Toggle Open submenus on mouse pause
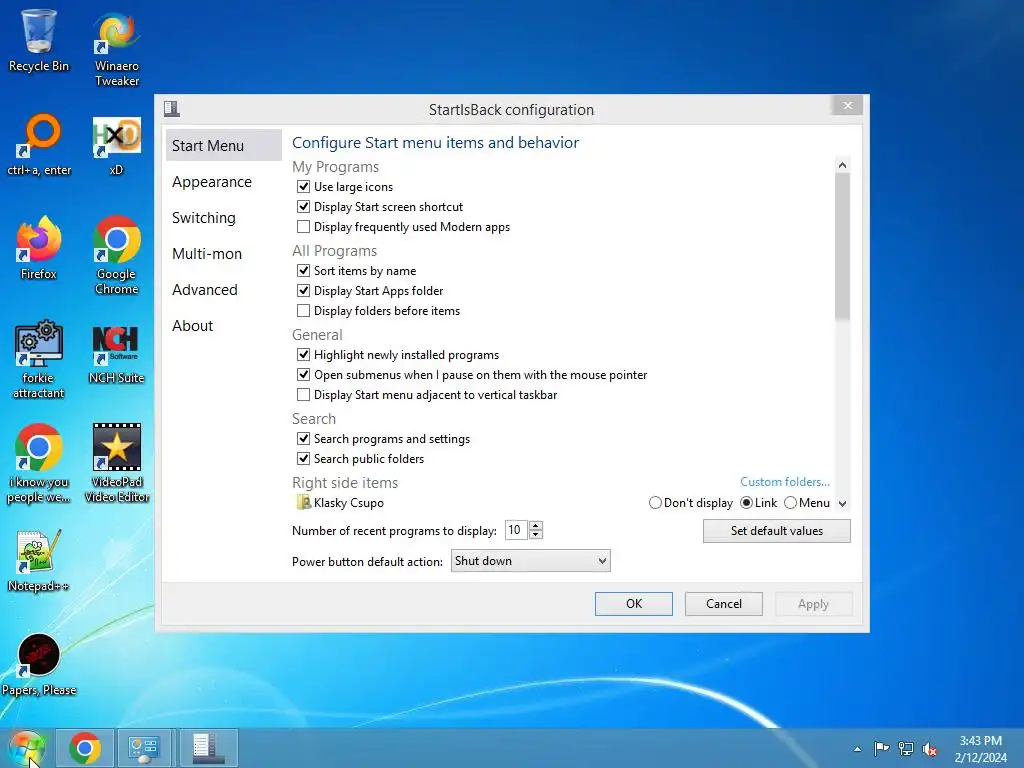Screen dimensions: 1024x768 pyautogui.click(x=303, y=375)
